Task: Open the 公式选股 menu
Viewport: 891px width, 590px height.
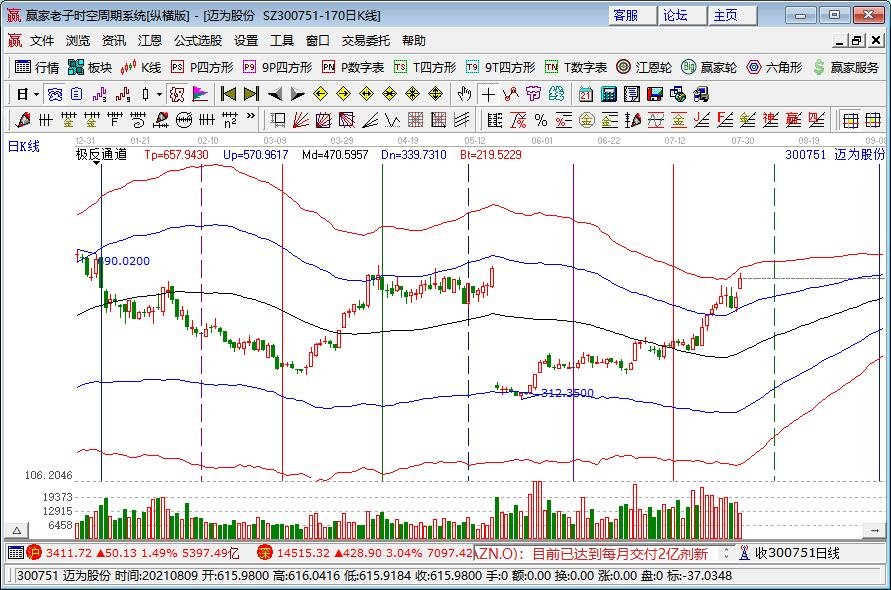Action: [198, 41]
